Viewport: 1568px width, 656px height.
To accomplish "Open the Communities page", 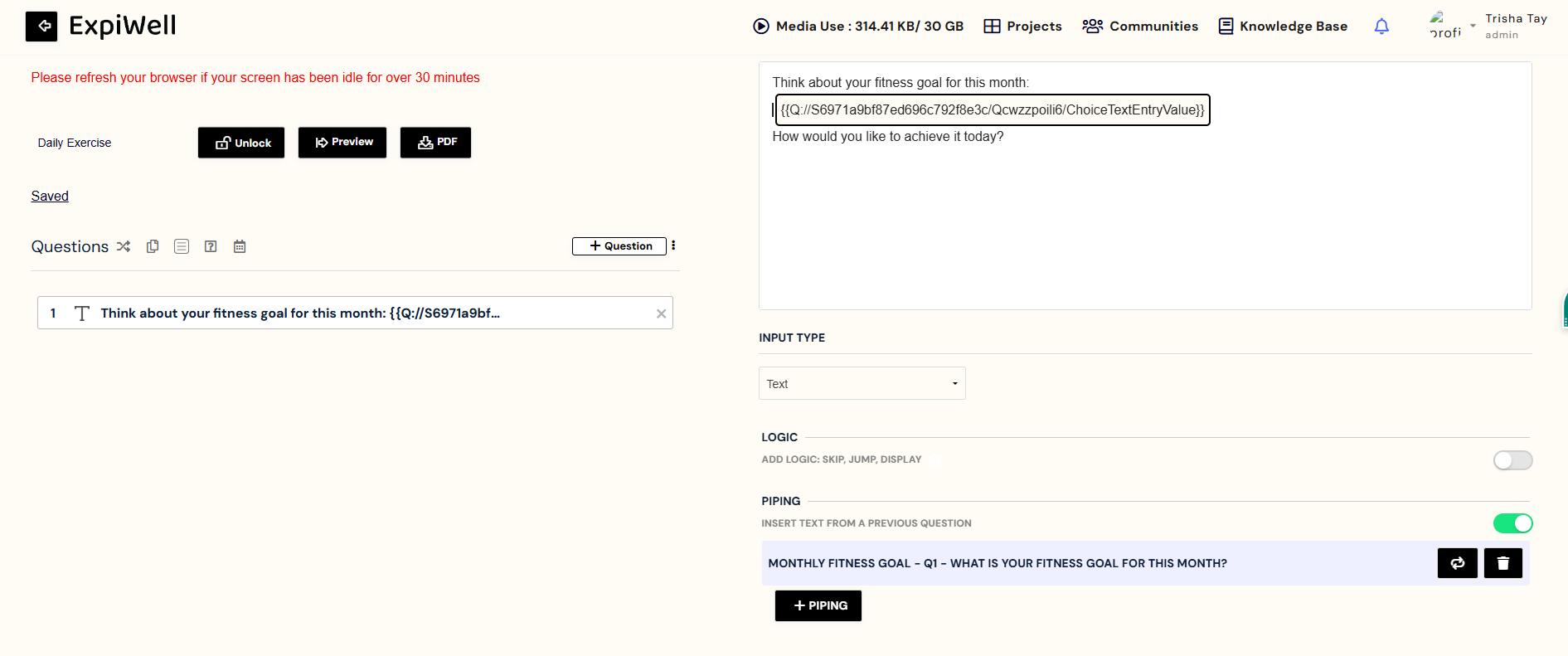I will tap(1140, 26).
